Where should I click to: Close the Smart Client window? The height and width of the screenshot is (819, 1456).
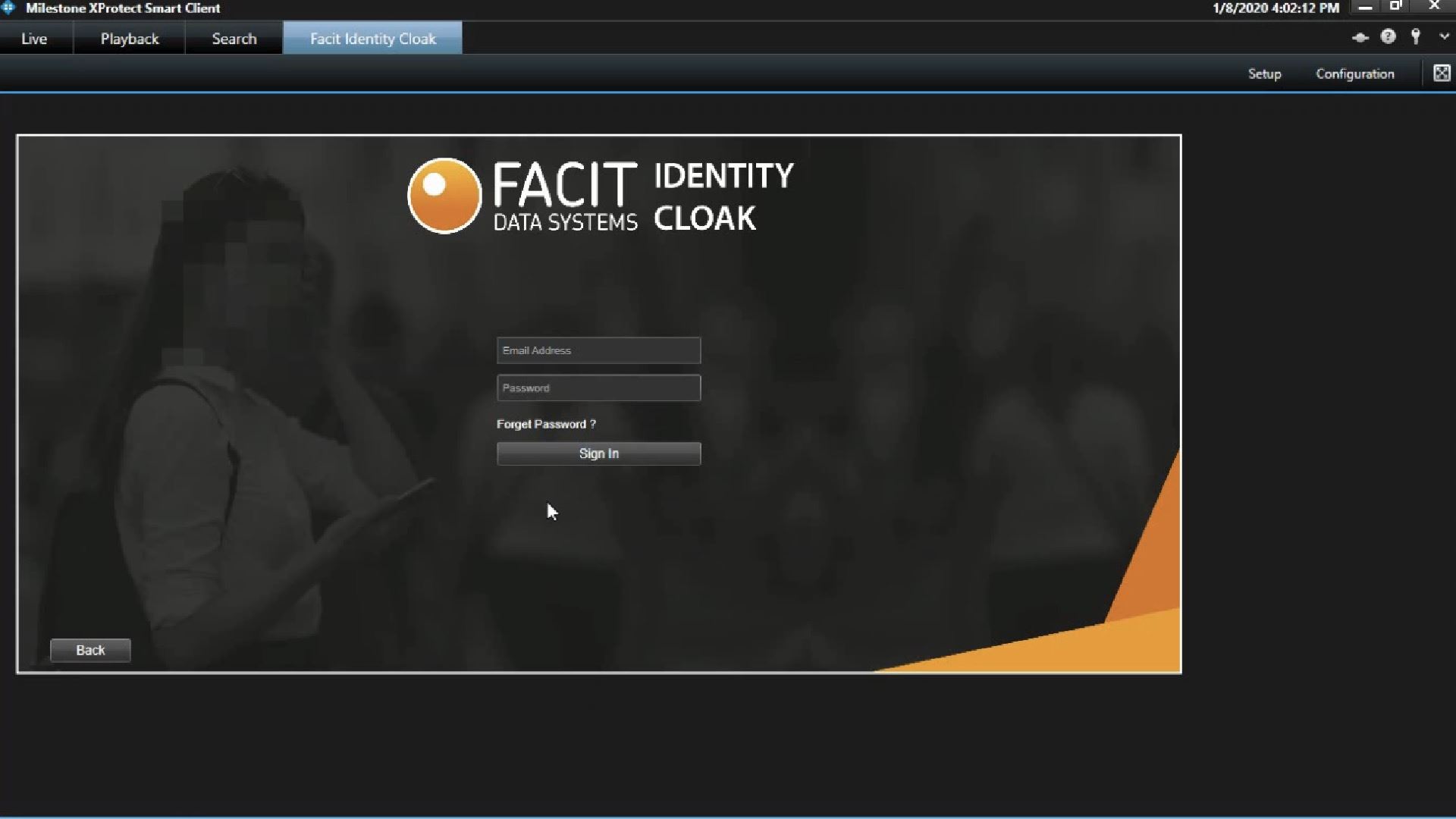(1434, 6)
